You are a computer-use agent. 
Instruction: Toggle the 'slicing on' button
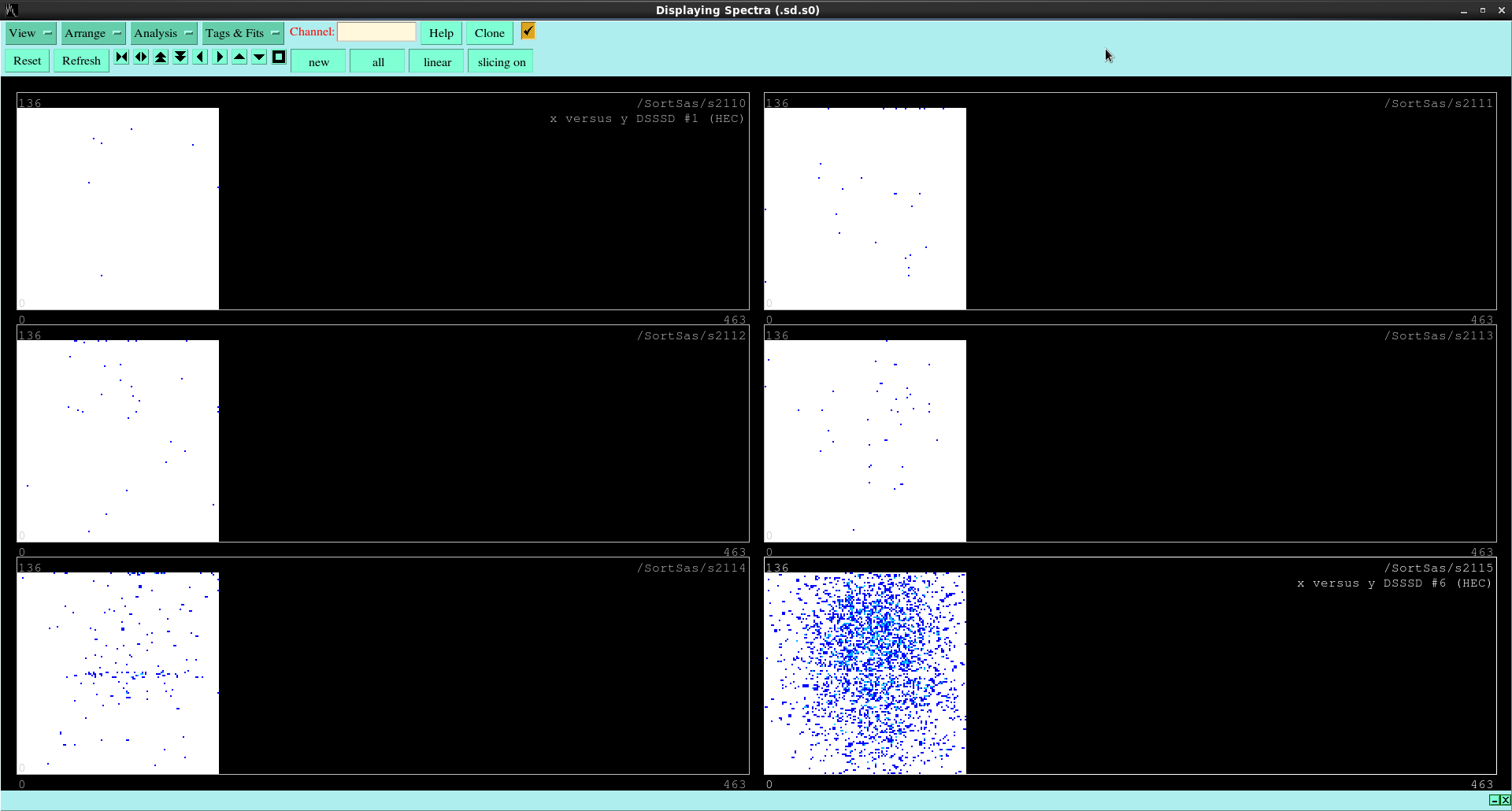pyautogui.click(x=501, y=62)
